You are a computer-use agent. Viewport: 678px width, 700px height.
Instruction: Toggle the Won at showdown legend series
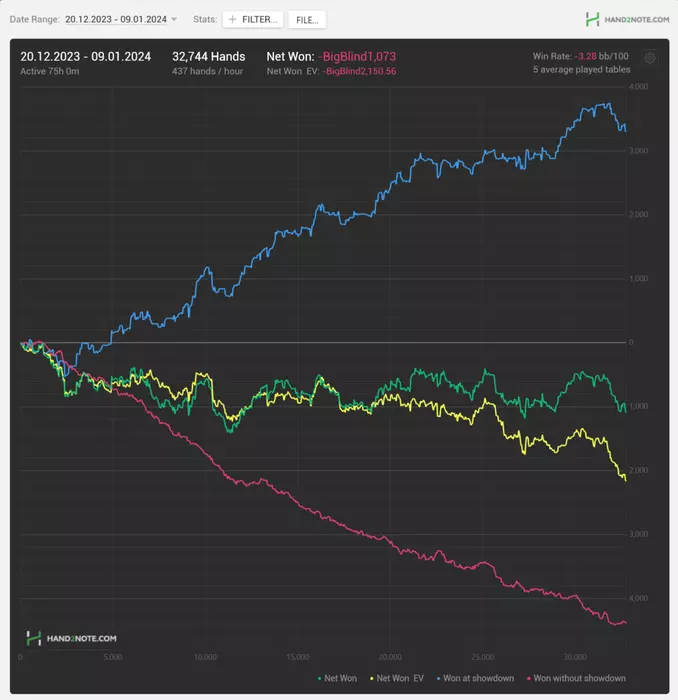(475, 678)
